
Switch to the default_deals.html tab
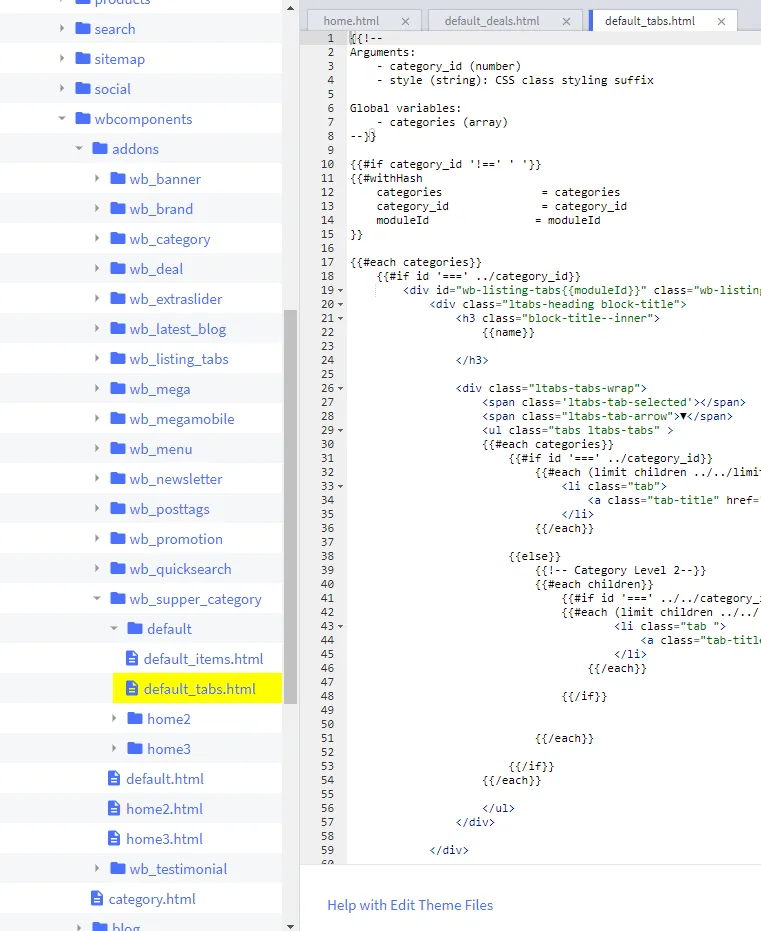(491, 21)
